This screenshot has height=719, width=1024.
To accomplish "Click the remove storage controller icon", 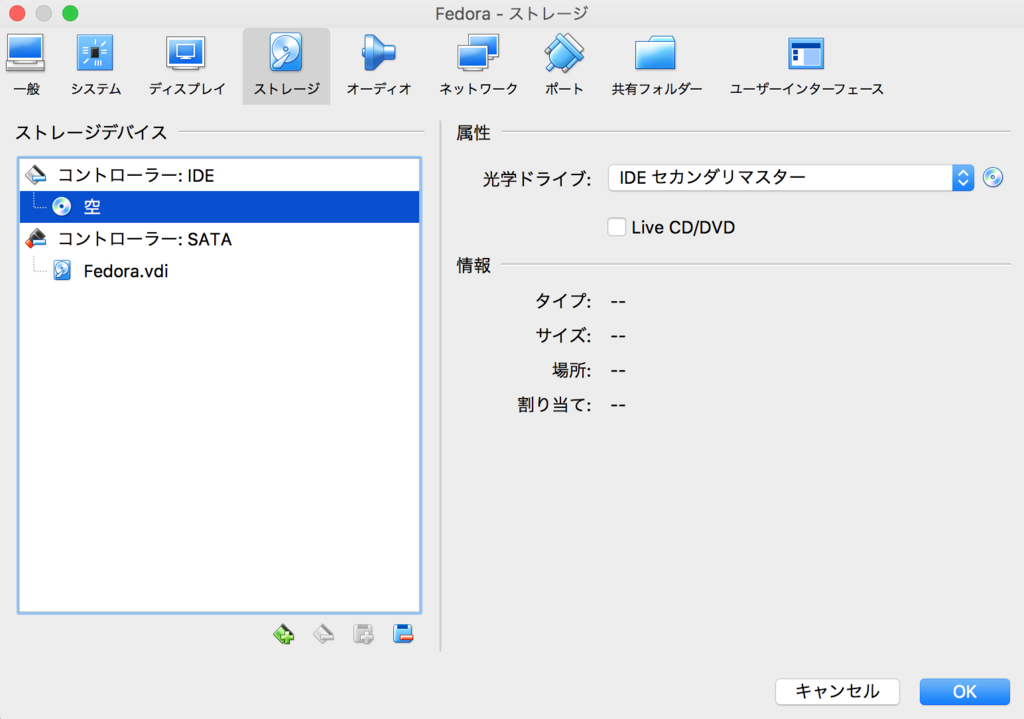I will 322,633.
